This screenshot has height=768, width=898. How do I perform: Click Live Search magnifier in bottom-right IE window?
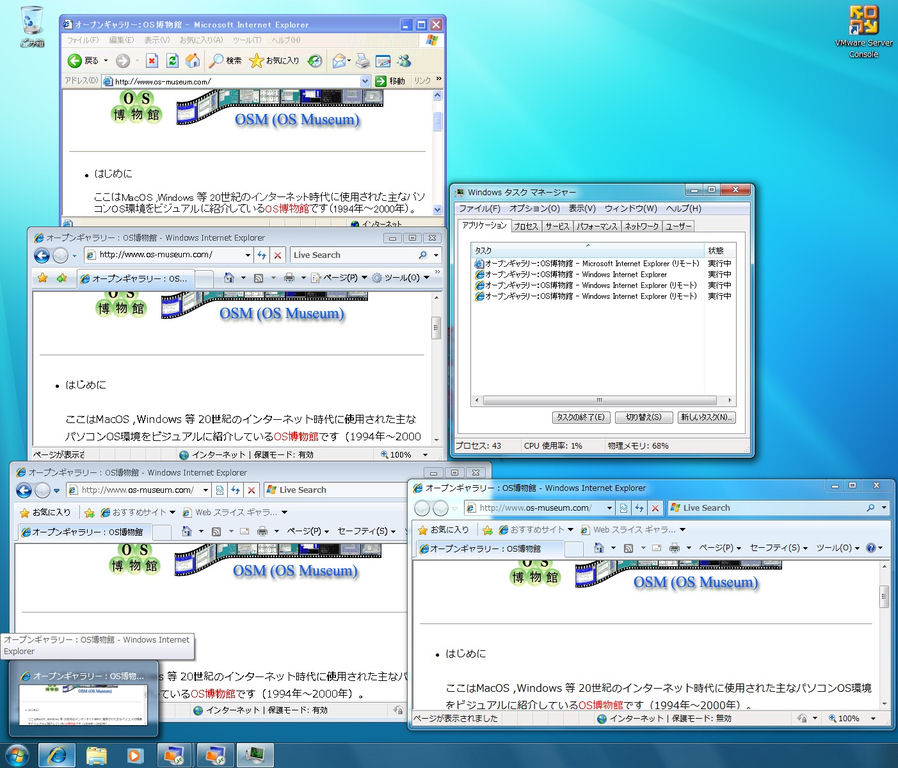(871, 508)
